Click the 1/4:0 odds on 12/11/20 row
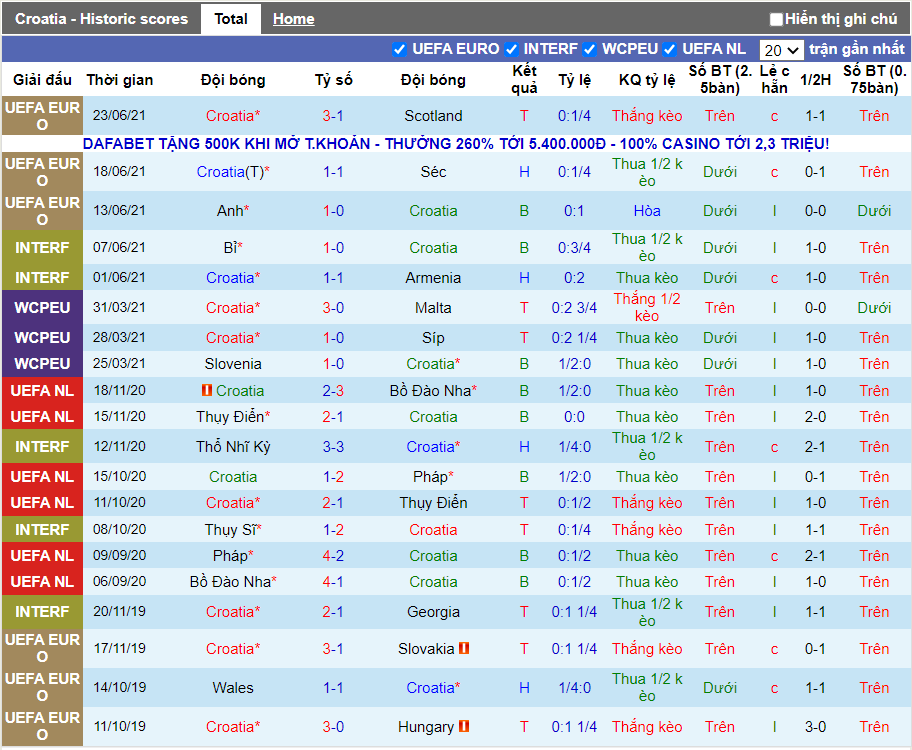912x750 pixels. (x=574, y=447)
